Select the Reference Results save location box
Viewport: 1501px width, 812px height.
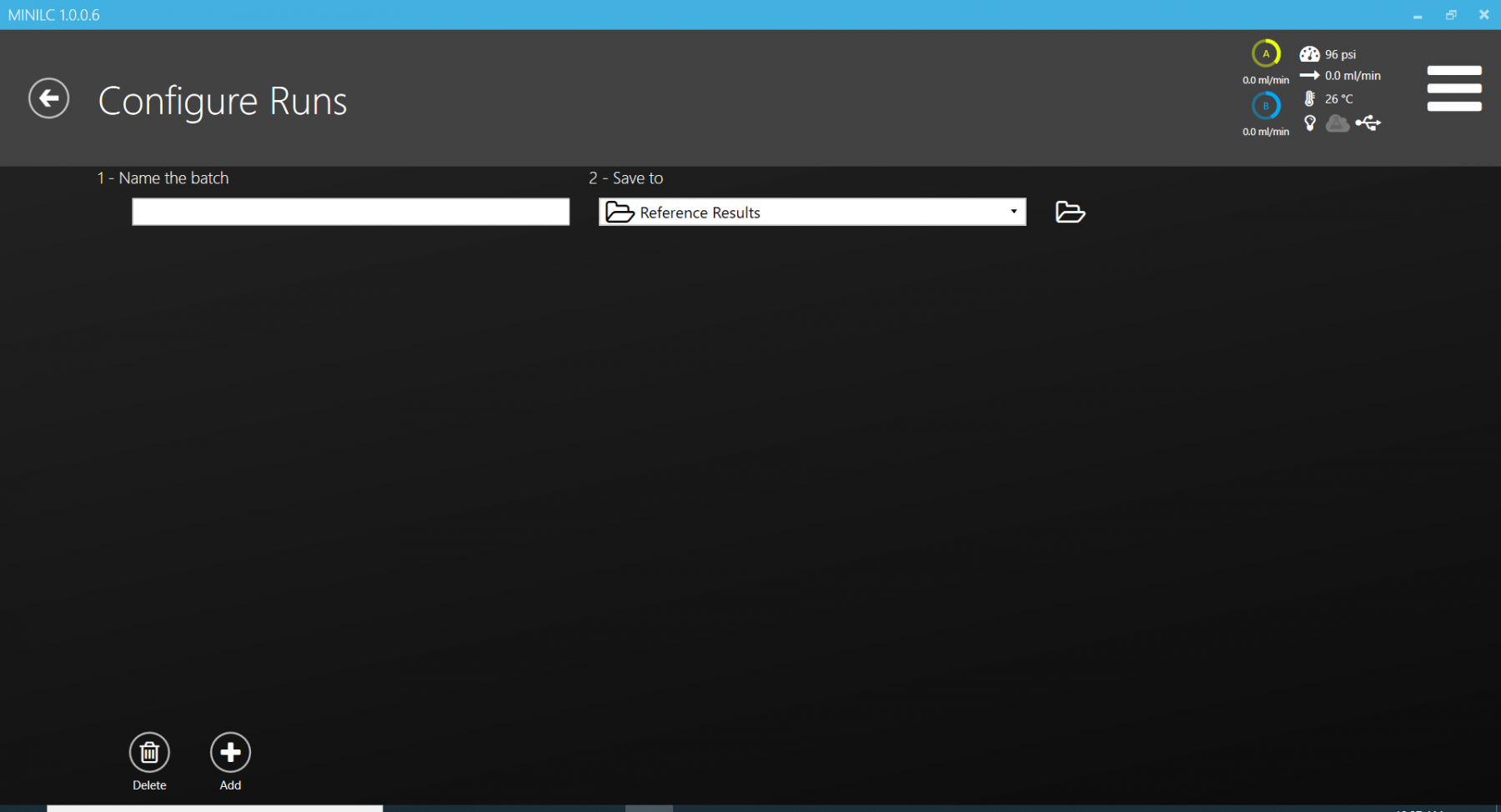pos(801,212)
